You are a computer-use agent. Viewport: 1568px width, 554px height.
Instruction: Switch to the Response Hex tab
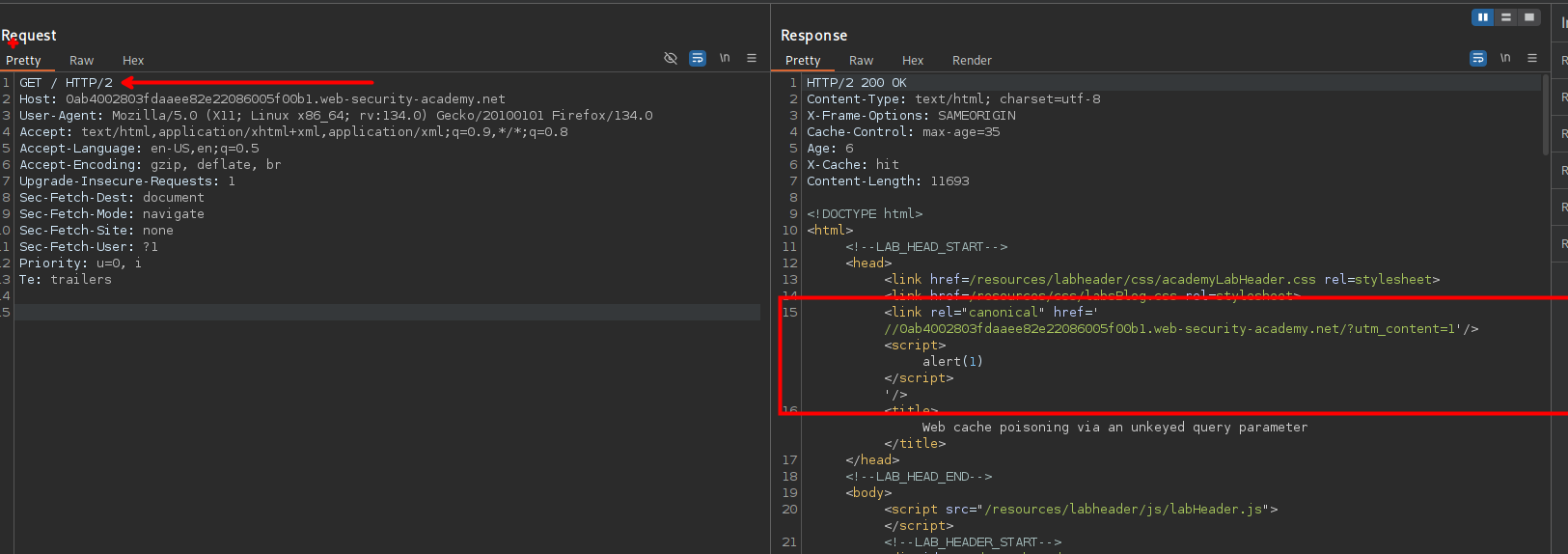913,60
